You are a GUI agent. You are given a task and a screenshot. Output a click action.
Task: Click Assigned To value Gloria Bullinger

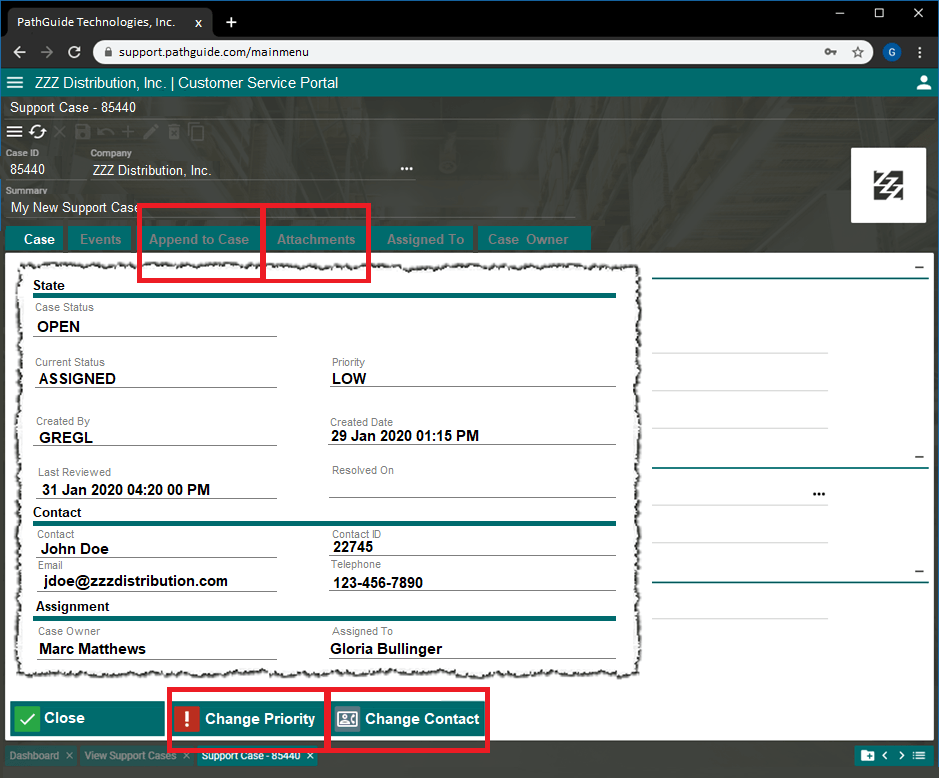386,649
